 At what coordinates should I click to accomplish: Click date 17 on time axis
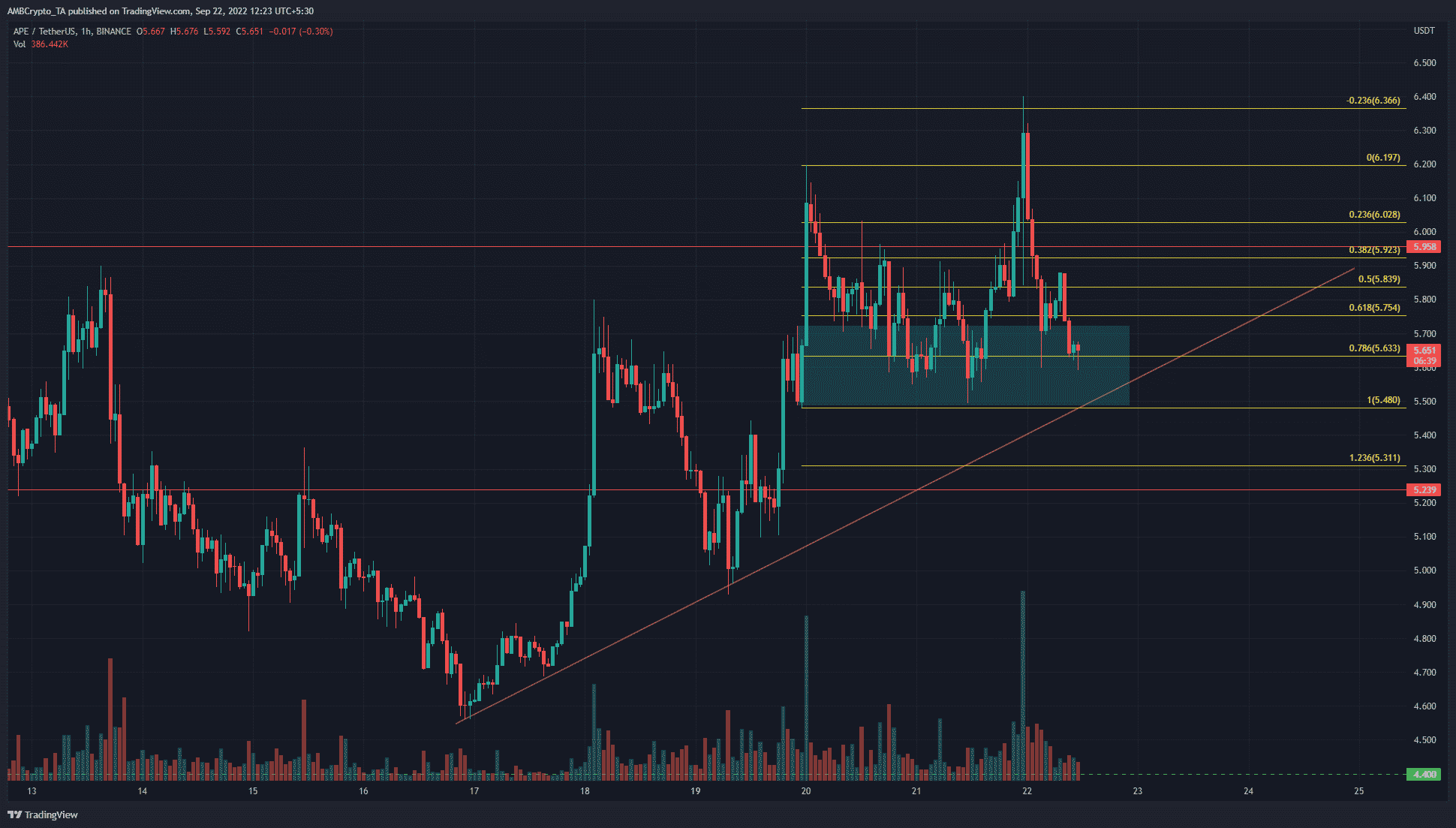click(x=474, y=791)
